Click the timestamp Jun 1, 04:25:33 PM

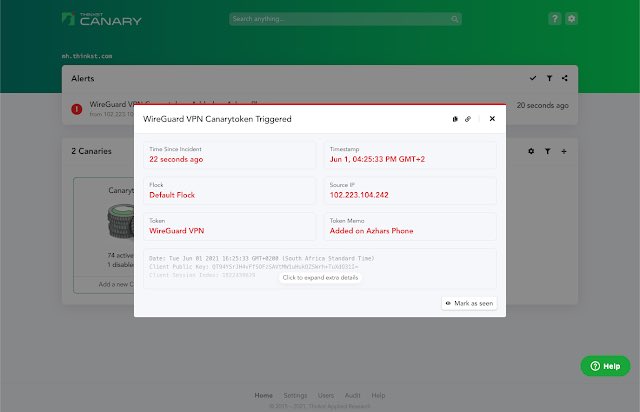coord(377,159)
